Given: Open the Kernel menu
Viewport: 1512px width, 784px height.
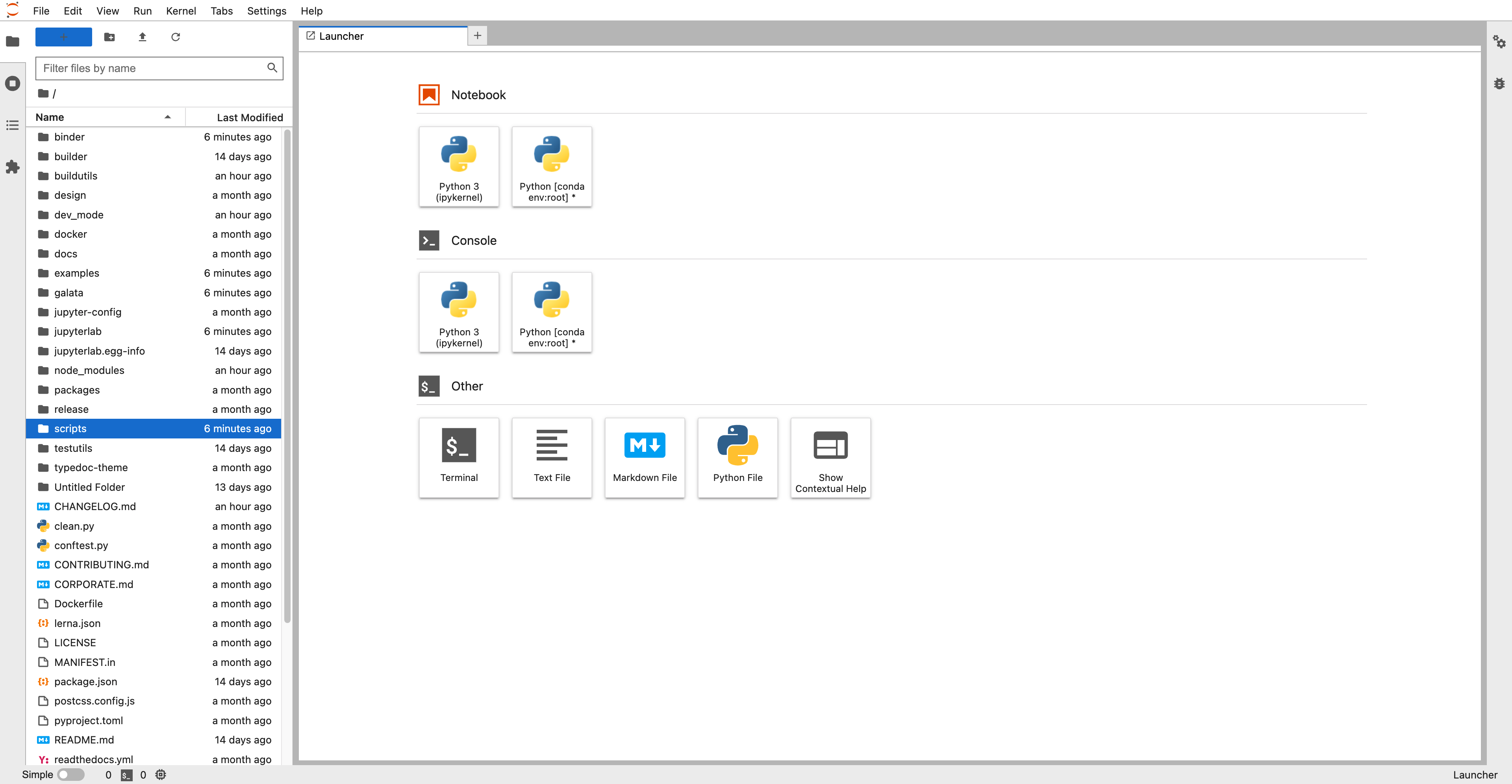Looking at the screenshot, I should 180,11.
